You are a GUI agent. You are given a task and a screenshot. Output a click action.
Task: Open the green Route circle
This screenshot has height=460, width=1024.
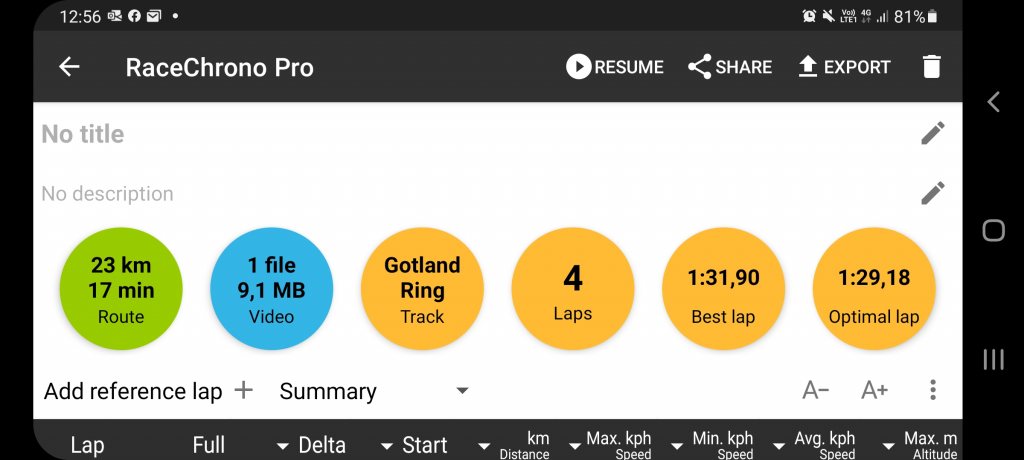click(x=121, y=288)
